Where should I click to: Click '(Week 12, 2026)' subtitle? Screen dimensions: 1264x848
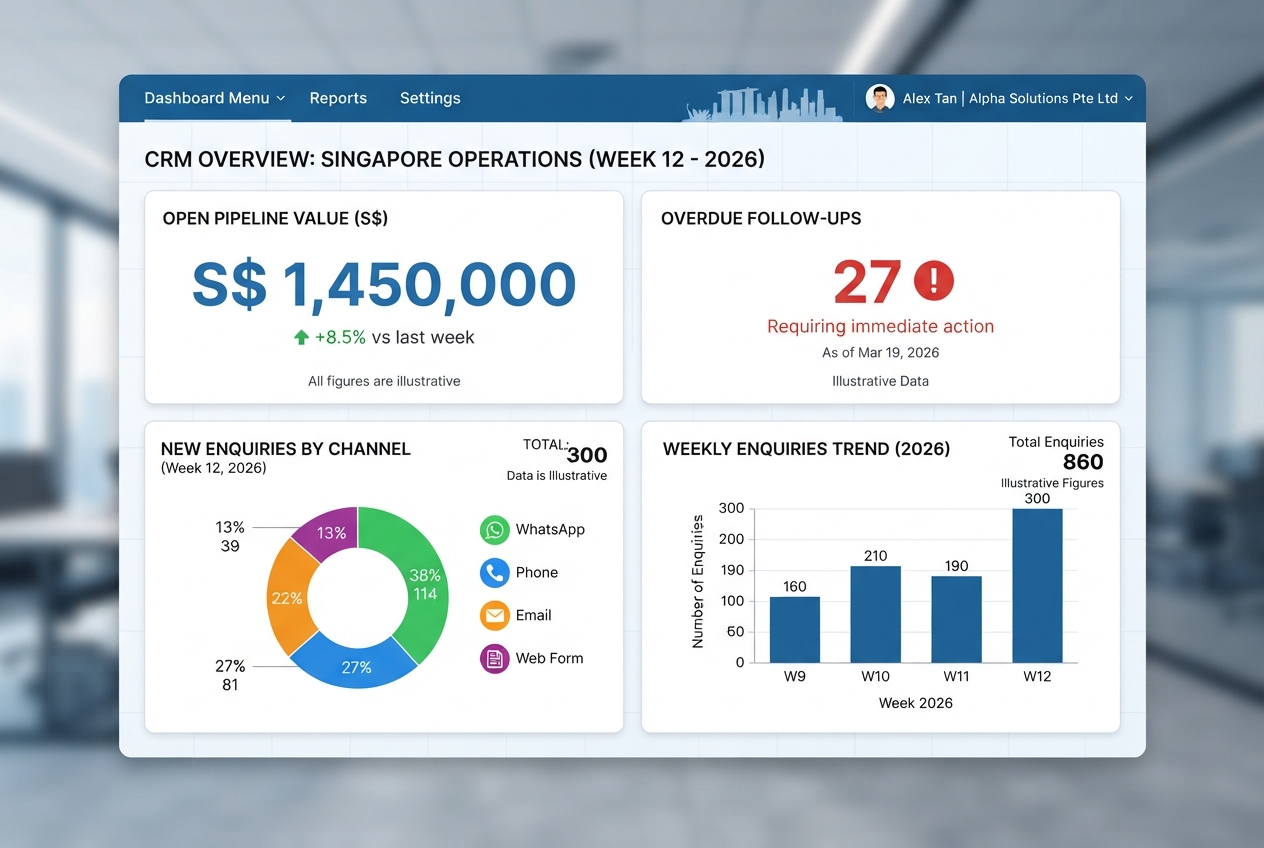tap(214, 468)
